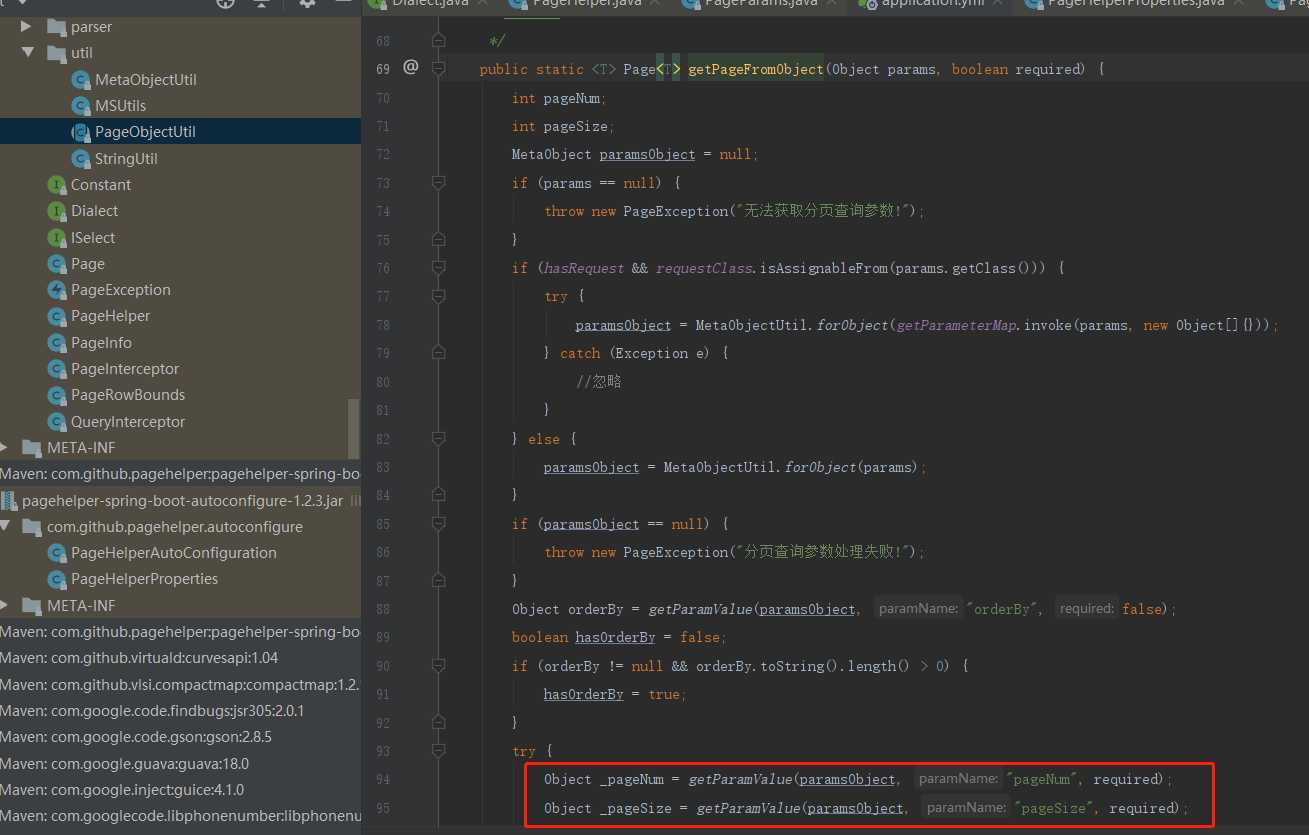Select Maven: com.google.guava:guava:18.0 library
Screen dimensions: 1309x835
(x=125, y=764)
